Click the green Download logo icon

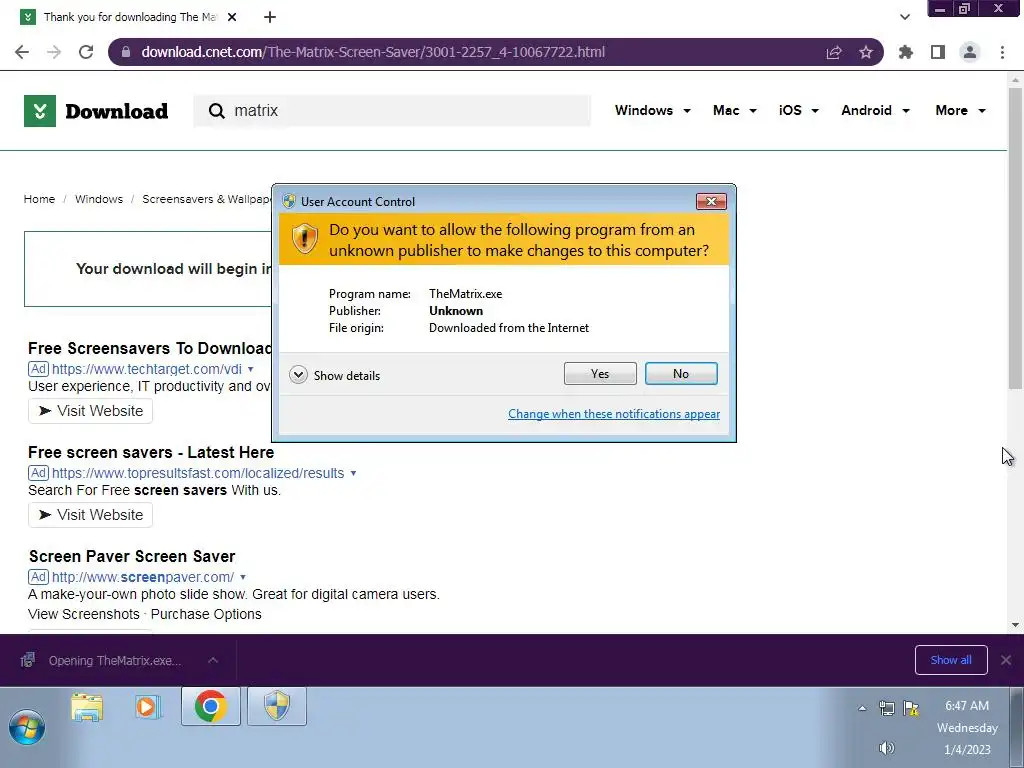[40, 111]
